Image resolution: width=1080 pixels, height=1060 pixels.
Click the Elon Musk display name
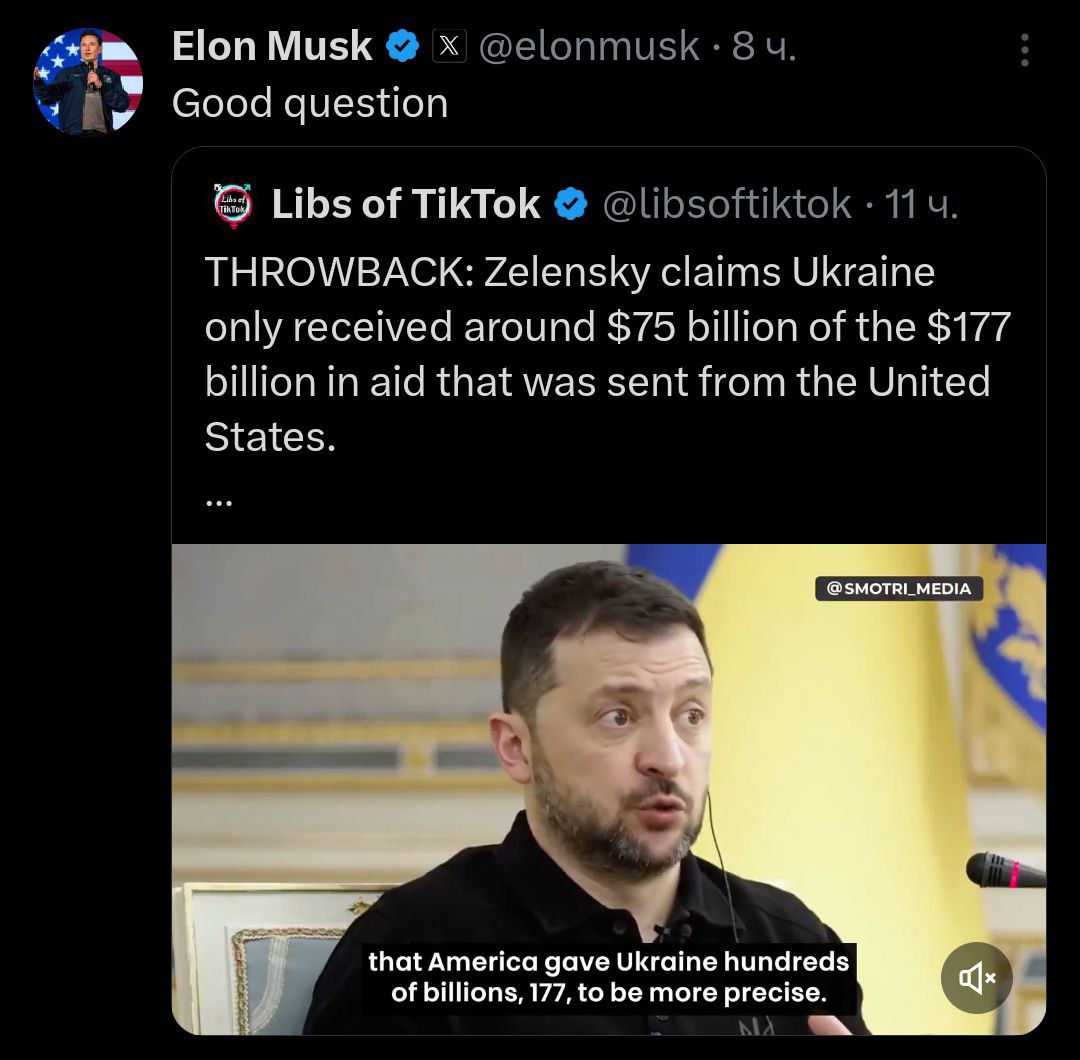(x=272, y=46)
